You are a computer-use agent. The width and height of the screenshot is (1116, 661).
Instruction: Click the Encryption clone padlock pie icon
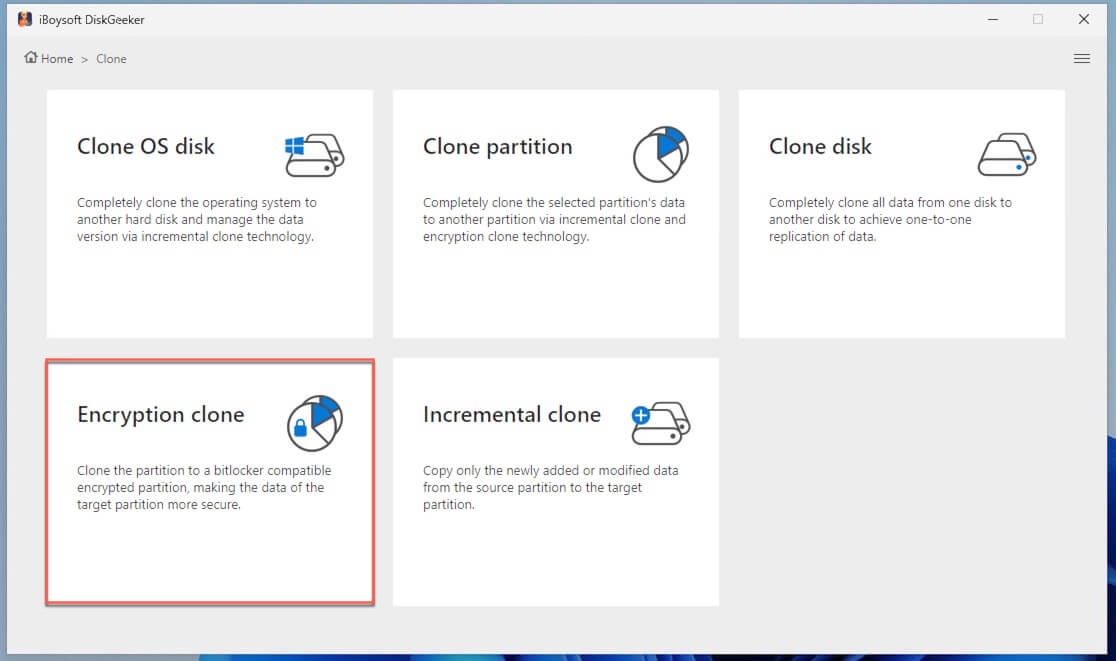click(315, 423)
